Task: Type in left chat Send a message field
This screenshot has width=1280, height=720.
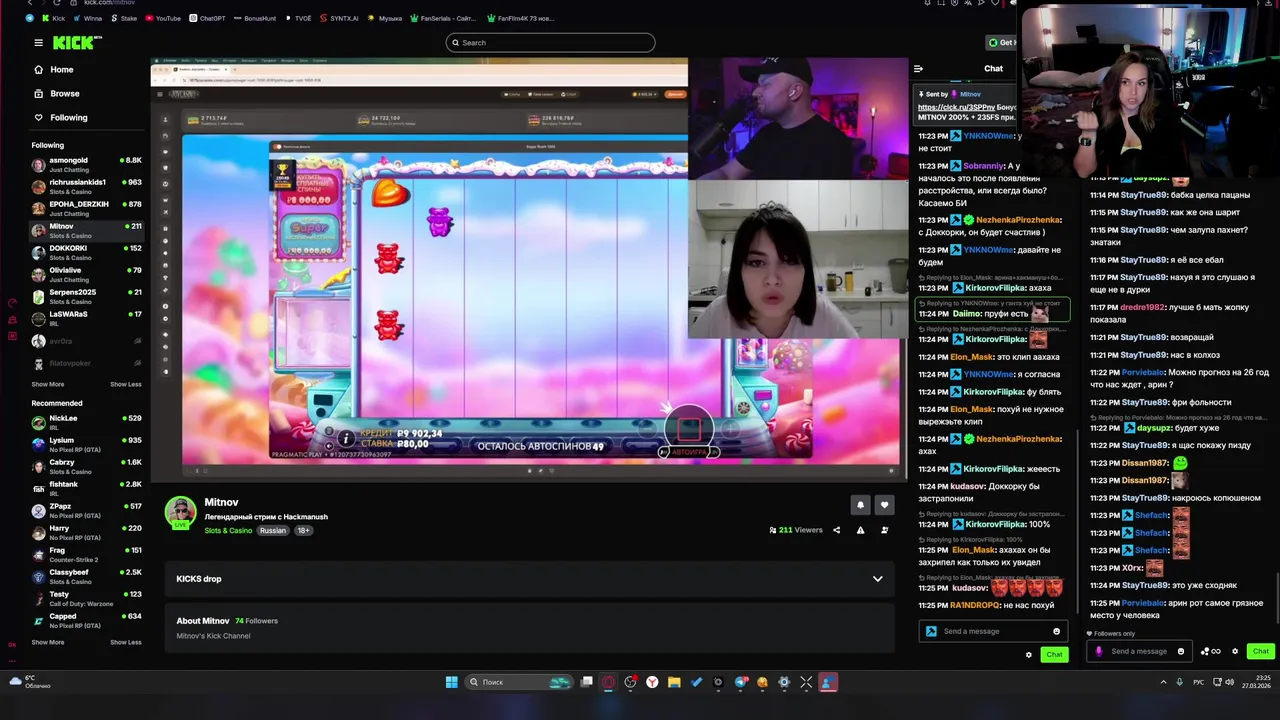Action: pyautogui.click(x=992, y=631)
